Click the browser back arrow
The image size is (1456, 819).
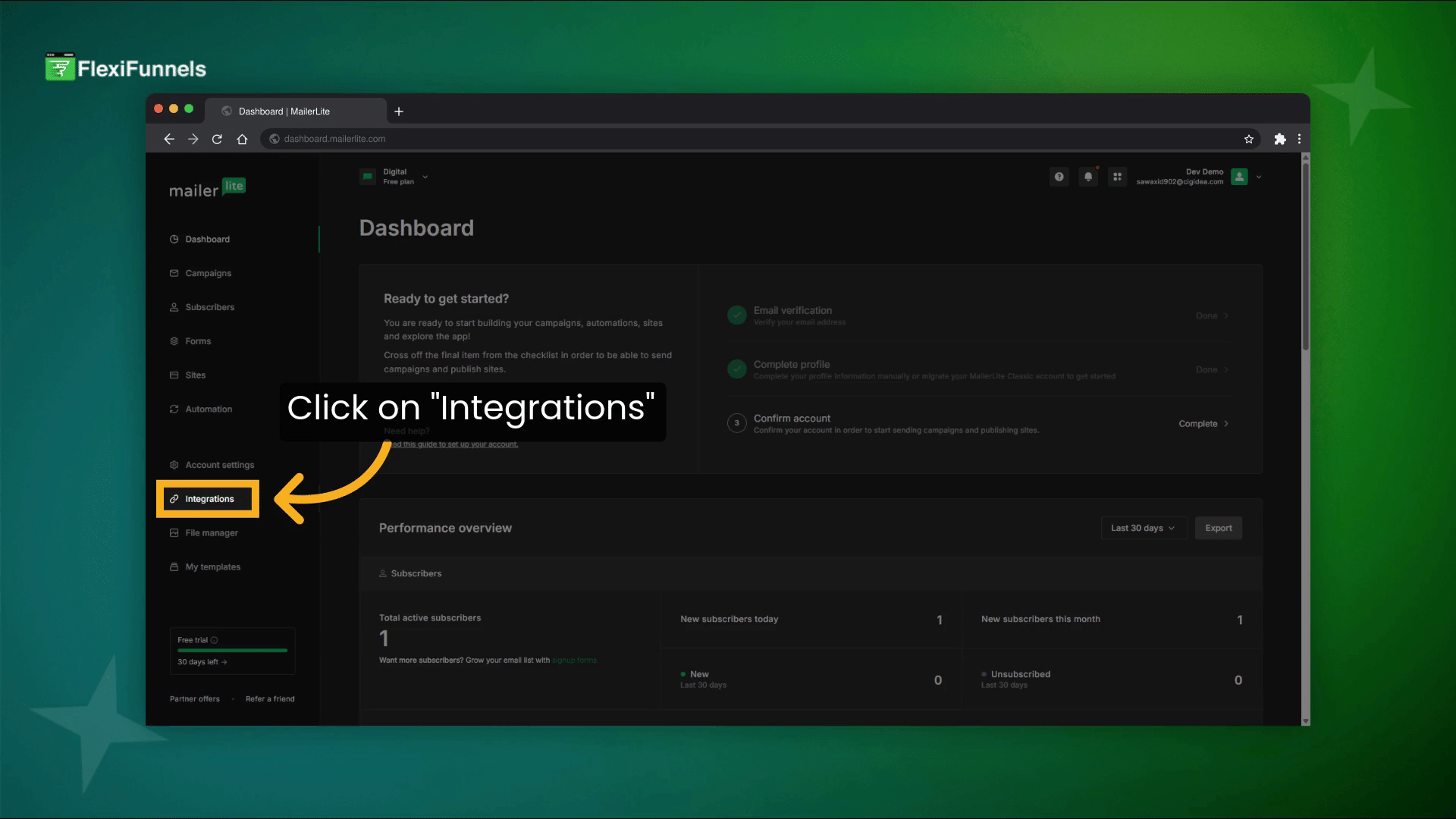click(x=169, y=139)
